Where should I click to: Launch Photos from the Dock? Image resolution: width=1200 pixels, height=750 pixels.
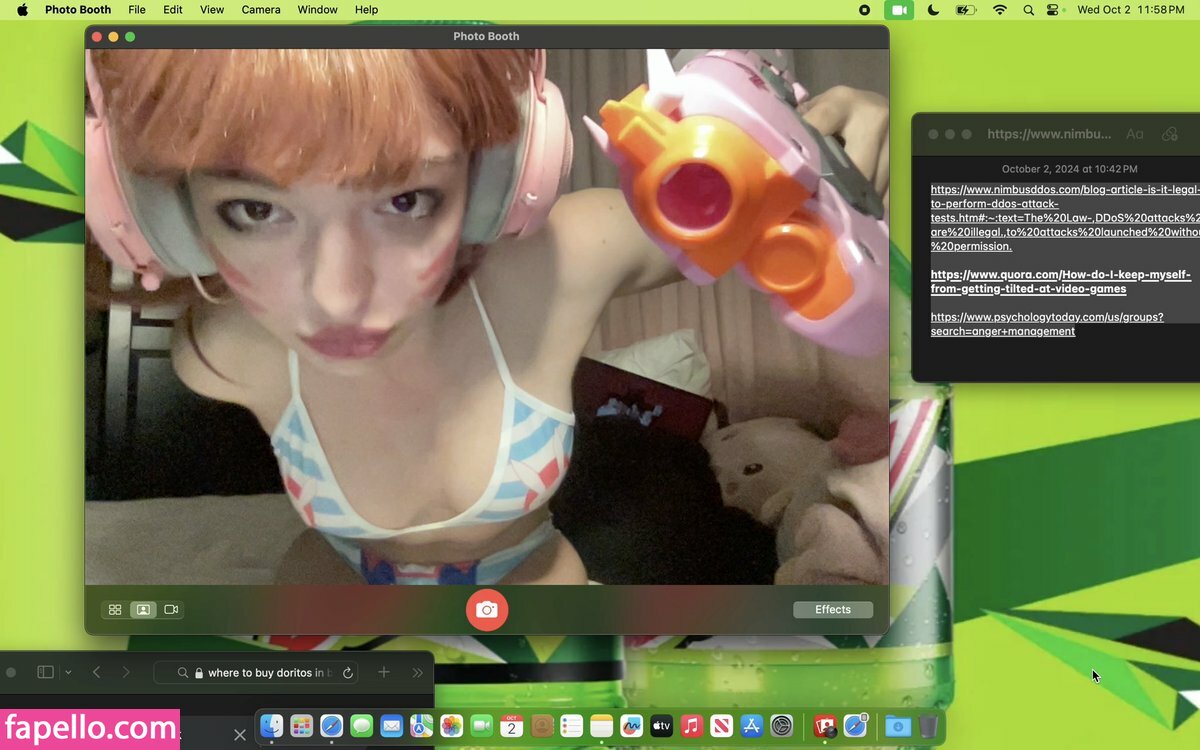(x=451, y=727)
